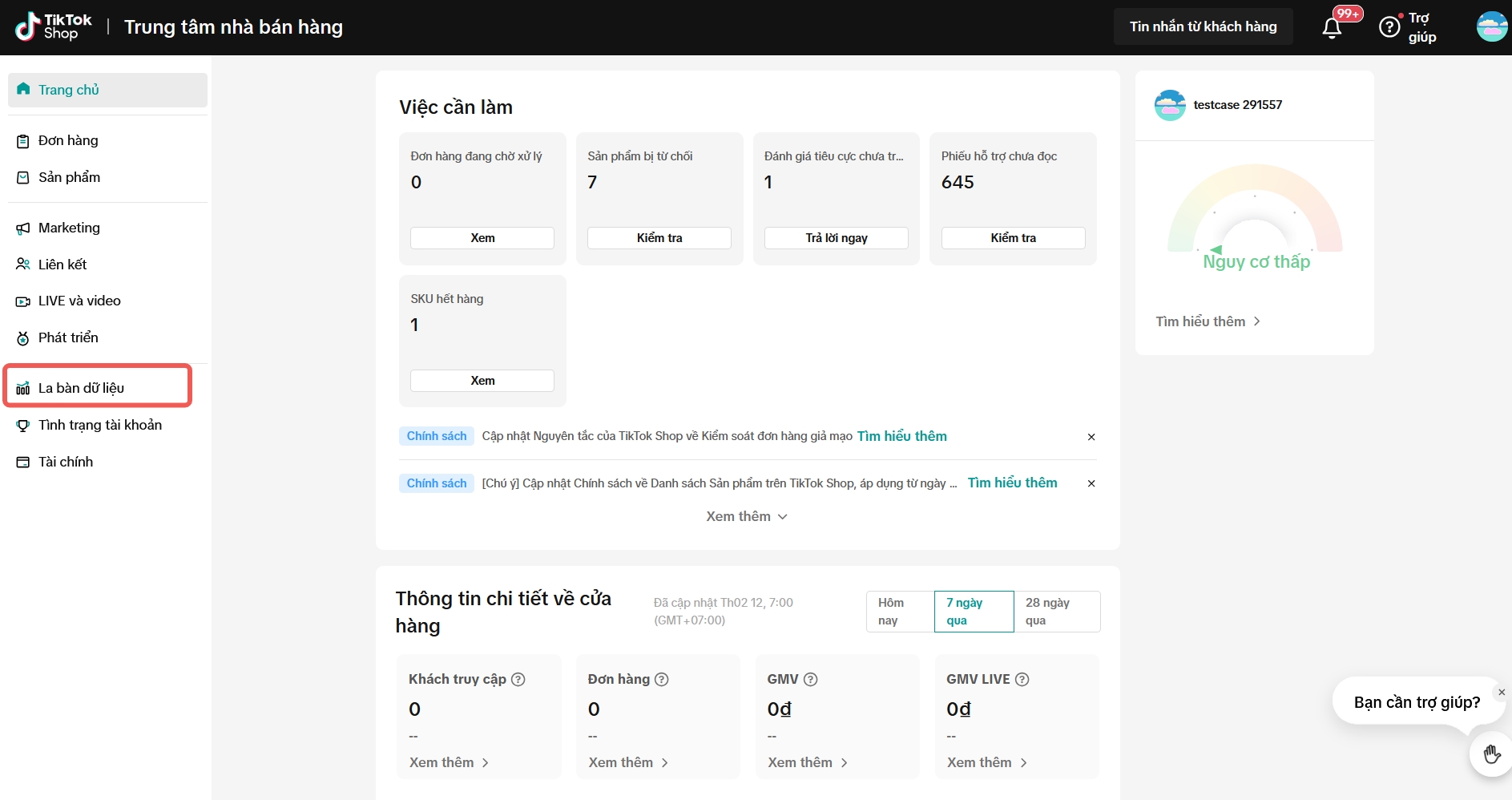Click the help question mark icon
The width and height of the screenshot is (1512, 800).
[x=1389, y=27]
